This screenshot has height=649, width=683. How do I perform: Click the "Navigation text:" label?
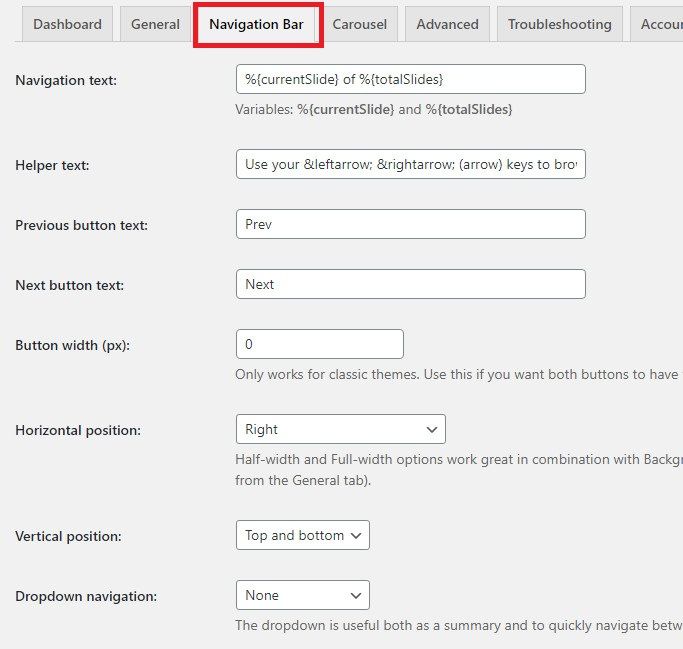pyautogui.click(x=66, y=80)
